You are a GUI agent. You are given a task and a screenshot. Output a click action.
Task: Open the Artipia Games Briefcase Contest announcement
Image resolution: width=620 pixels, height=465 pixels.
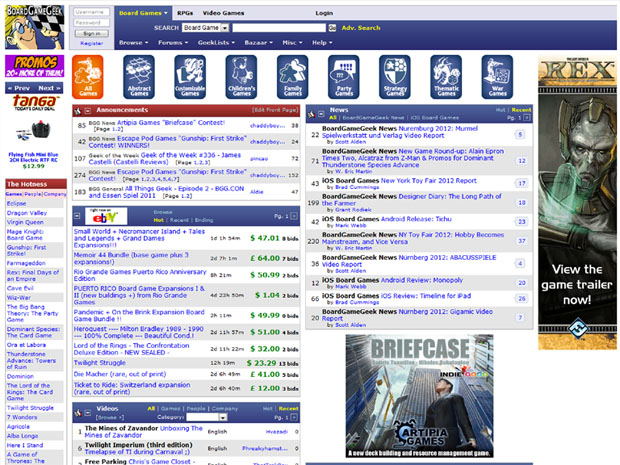[x=171, y=123]
